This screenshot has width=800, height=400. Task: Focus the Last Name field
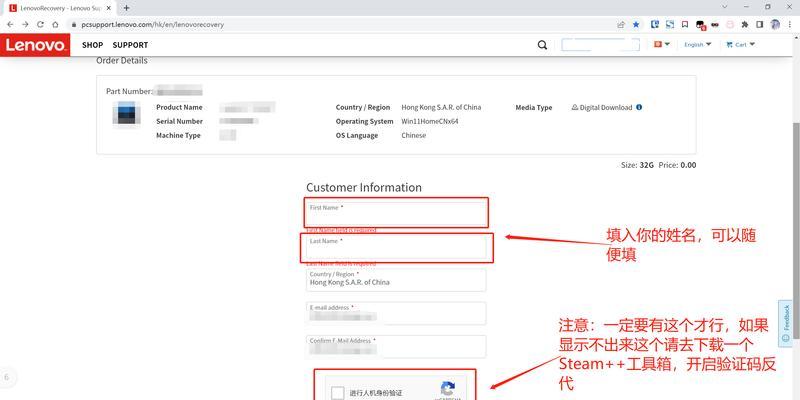coord(396,247)
